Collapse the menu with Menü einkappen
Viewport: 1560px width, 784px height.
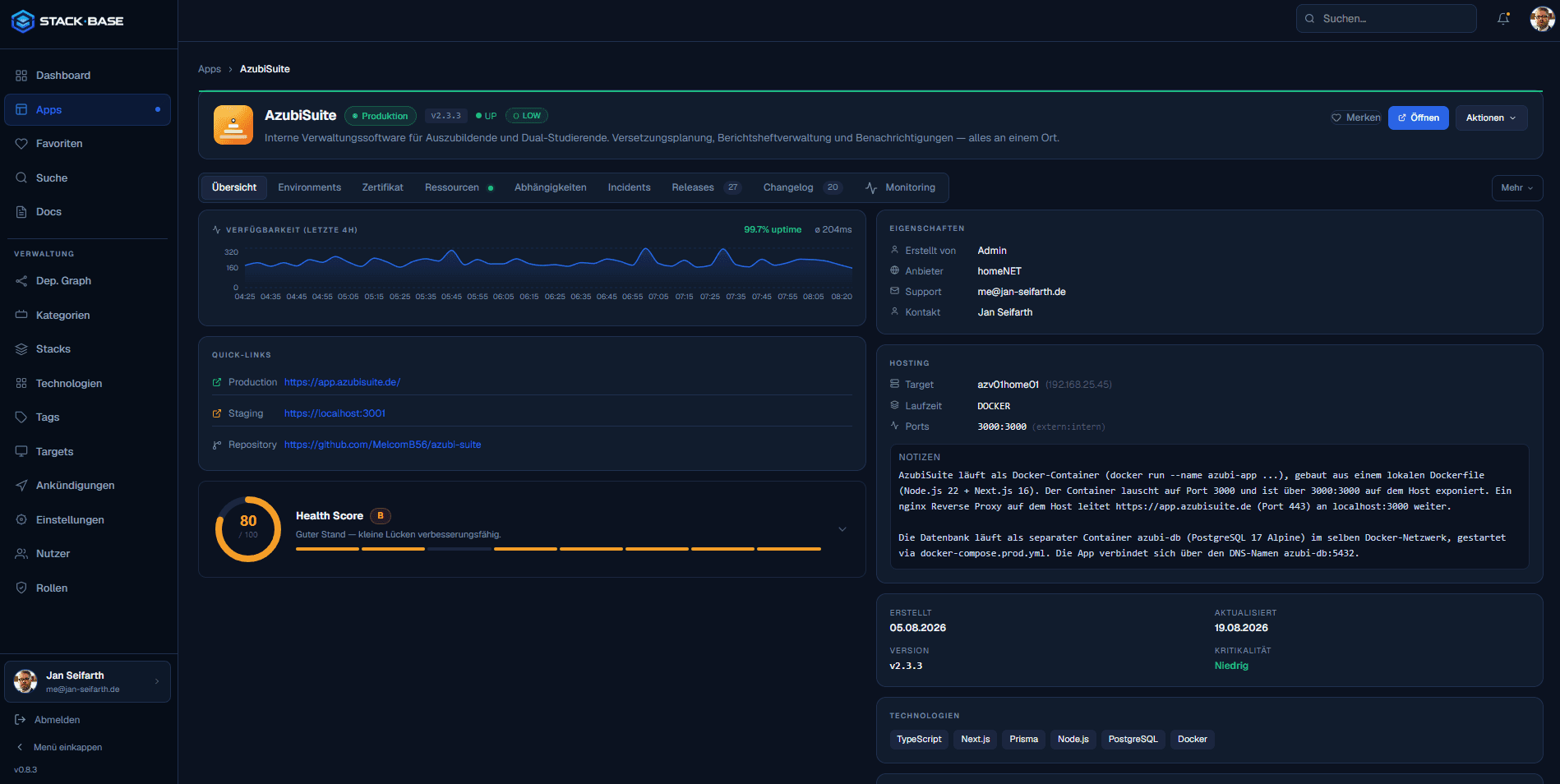pos(59,748)
